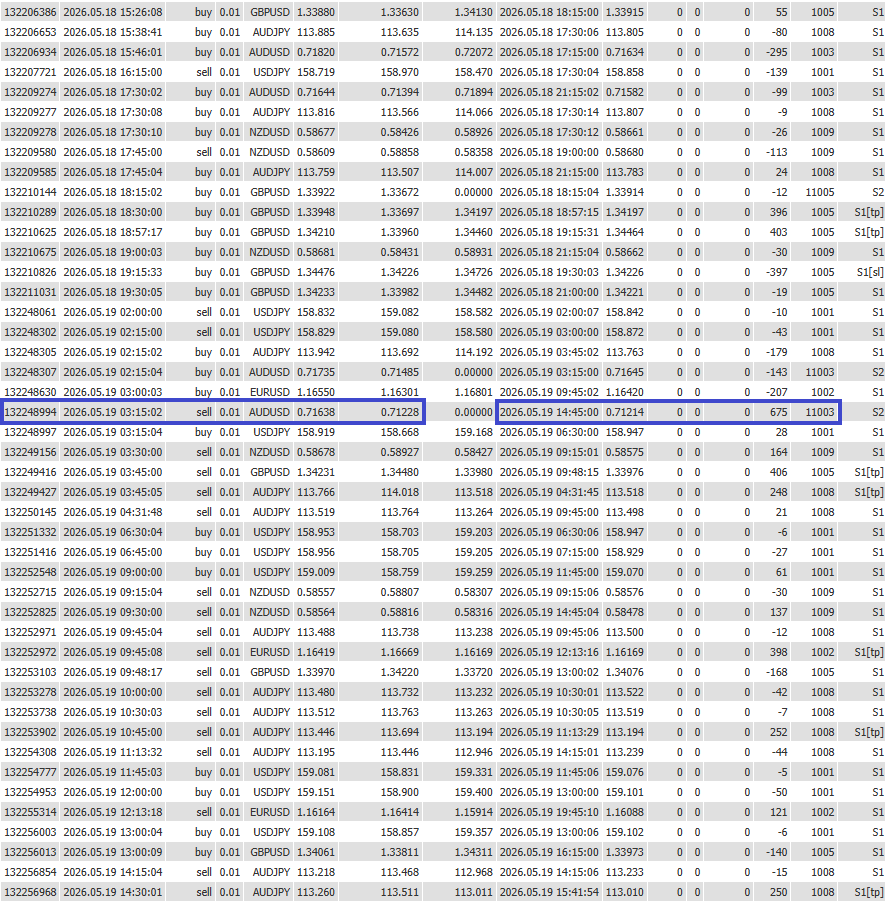Click close price 1.34464
885x901 pixels.
click(x=625, y=232)
